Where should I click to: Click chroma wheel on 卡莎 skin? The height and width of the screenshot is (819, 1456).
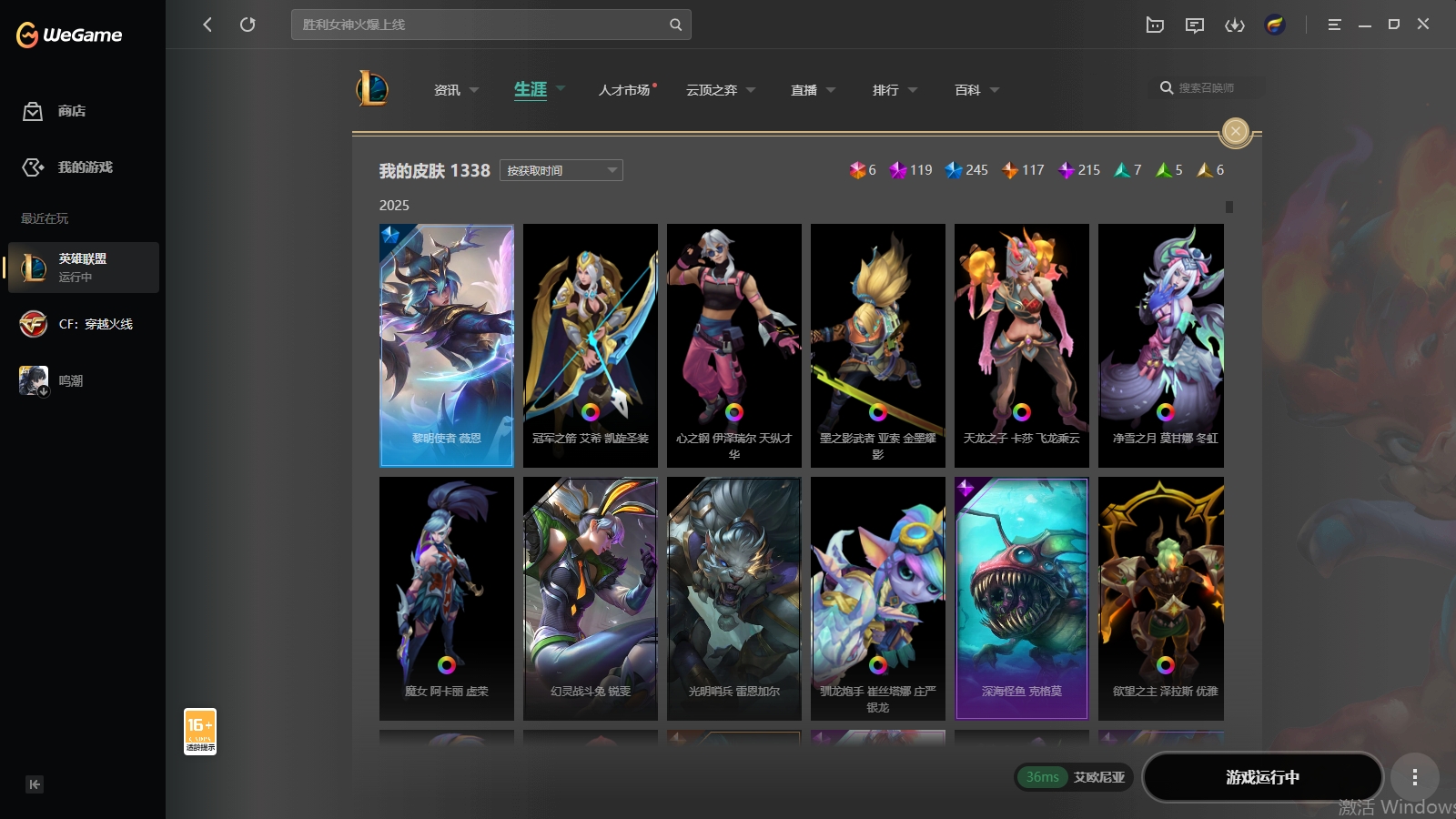[1022, 412]
